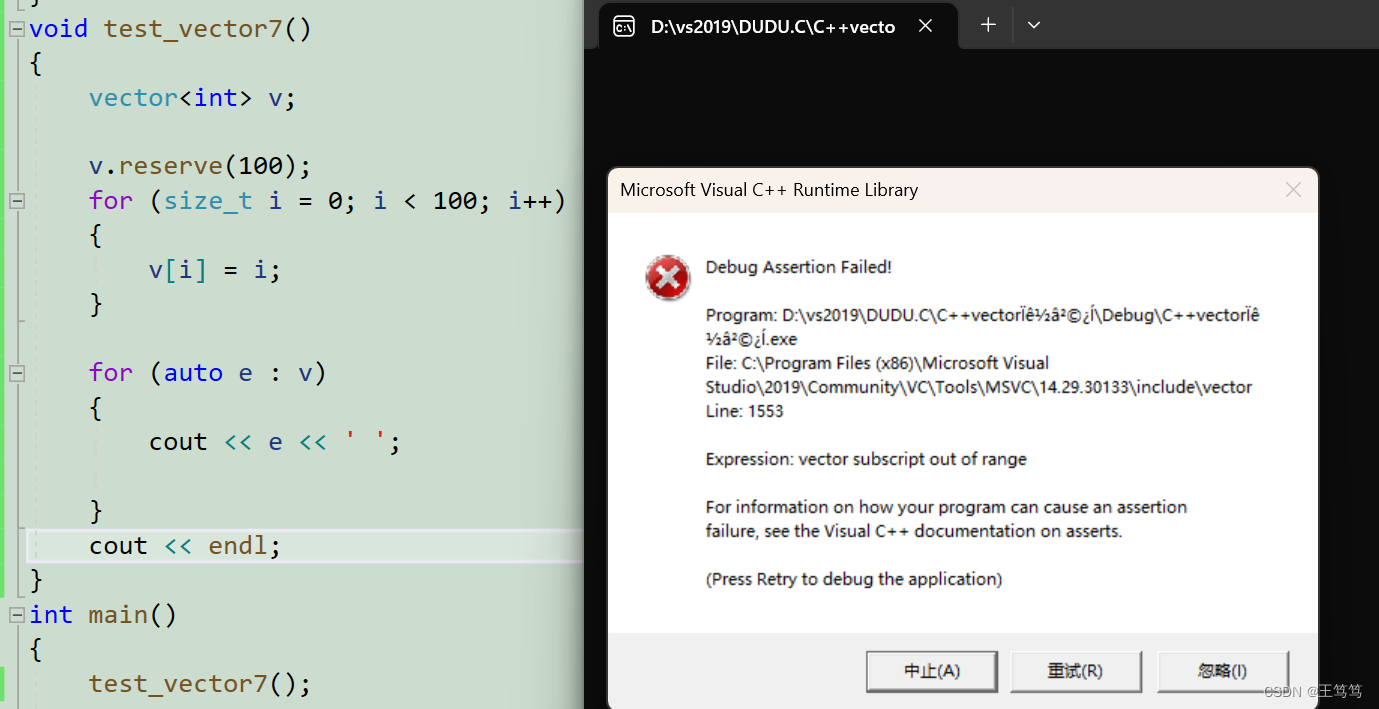Click the 忽略(I) ignore button
Screen dimensions: 1379x709
(x=1222, y=671)
